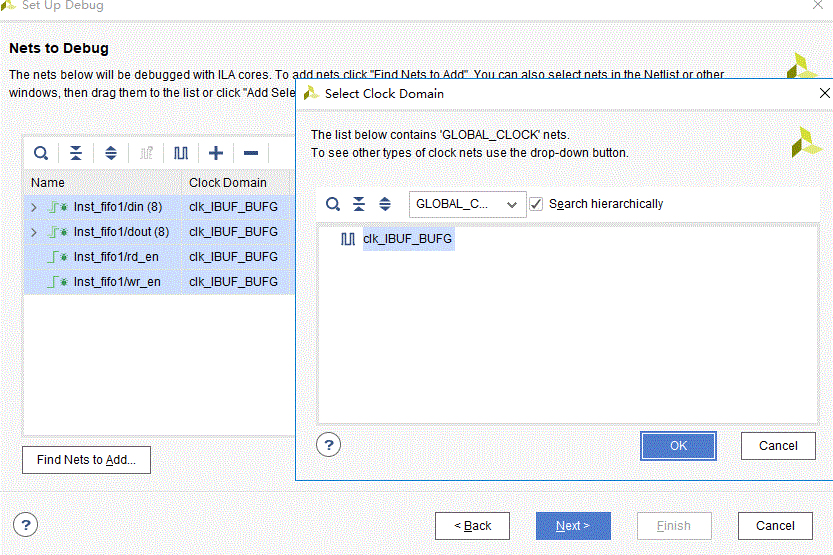Click OK in Select Clock Domain dialog

tap(678, 446)
